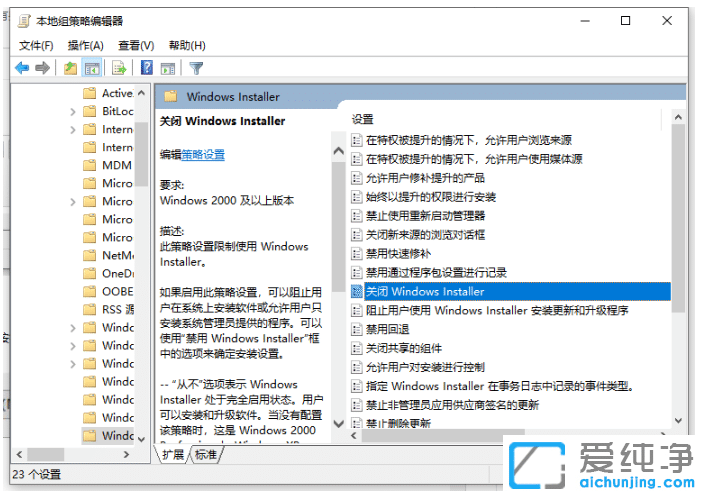Click the tree pane right scroll arrow
The width and height of the screenshot is (703, 495).
click(x=126, y=454)
